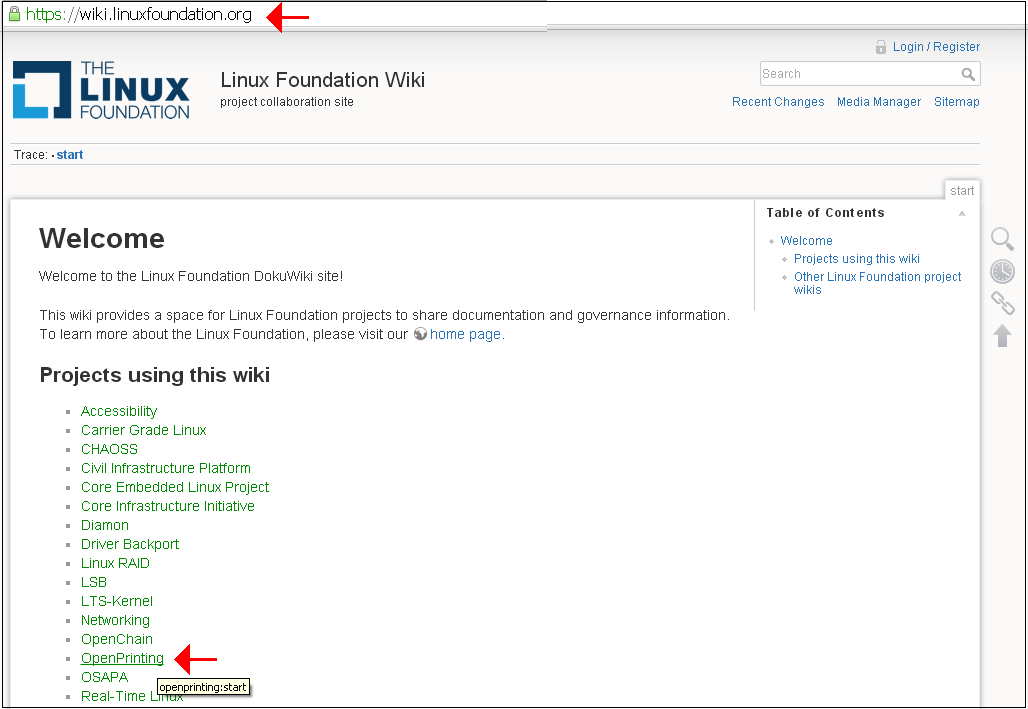
Task: Open the OSAPA project link
Action: (104, 678)
